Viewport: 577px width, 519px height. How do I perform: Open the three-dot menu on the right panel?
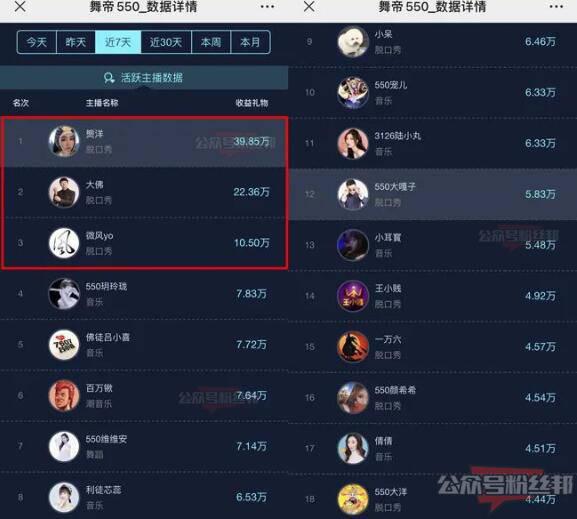click(556, 7)
